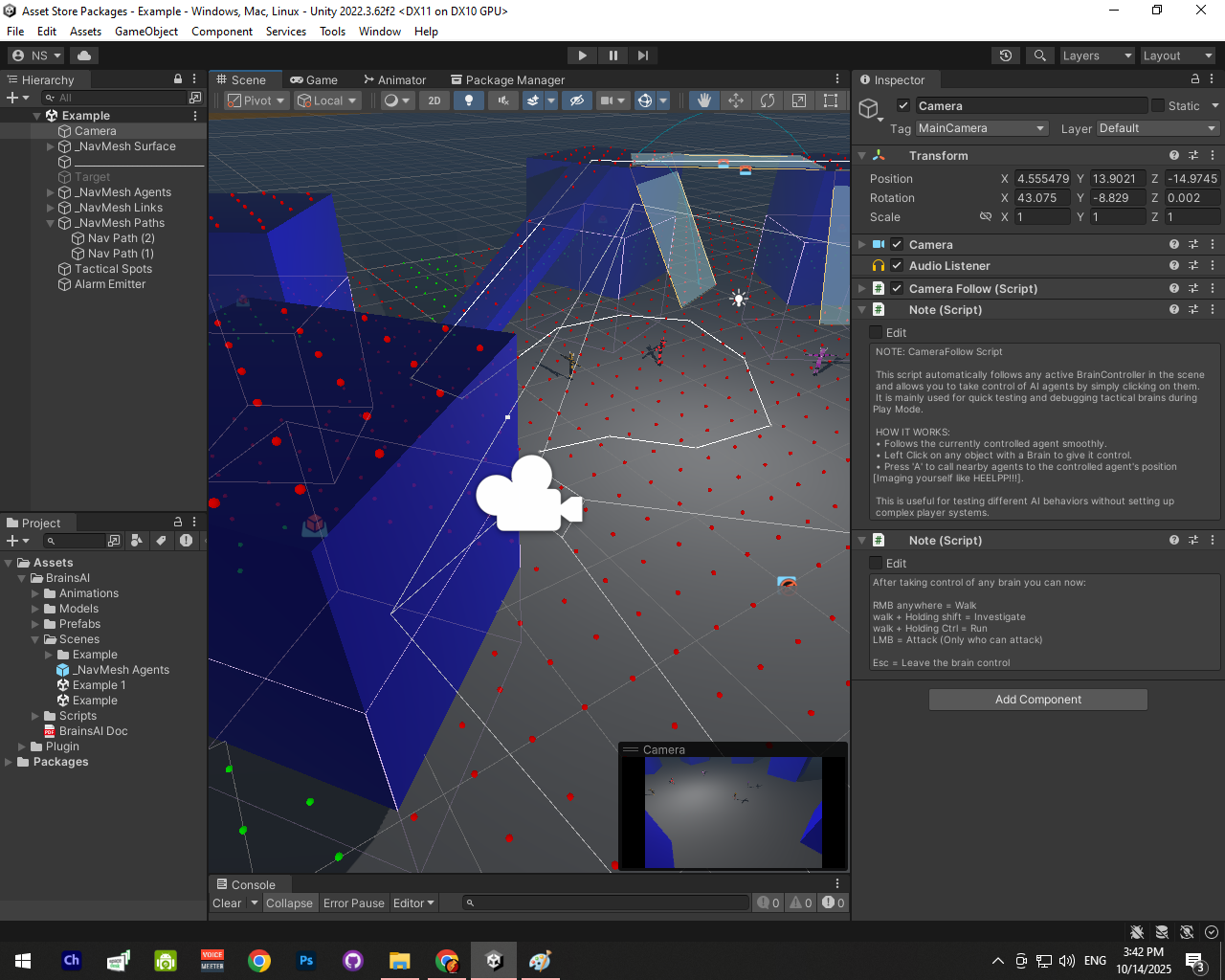The width and height of the screenshot is (1225, 980).
Task: Select the Scale tool
Action: pyautogui.click(x=799, y=100)
